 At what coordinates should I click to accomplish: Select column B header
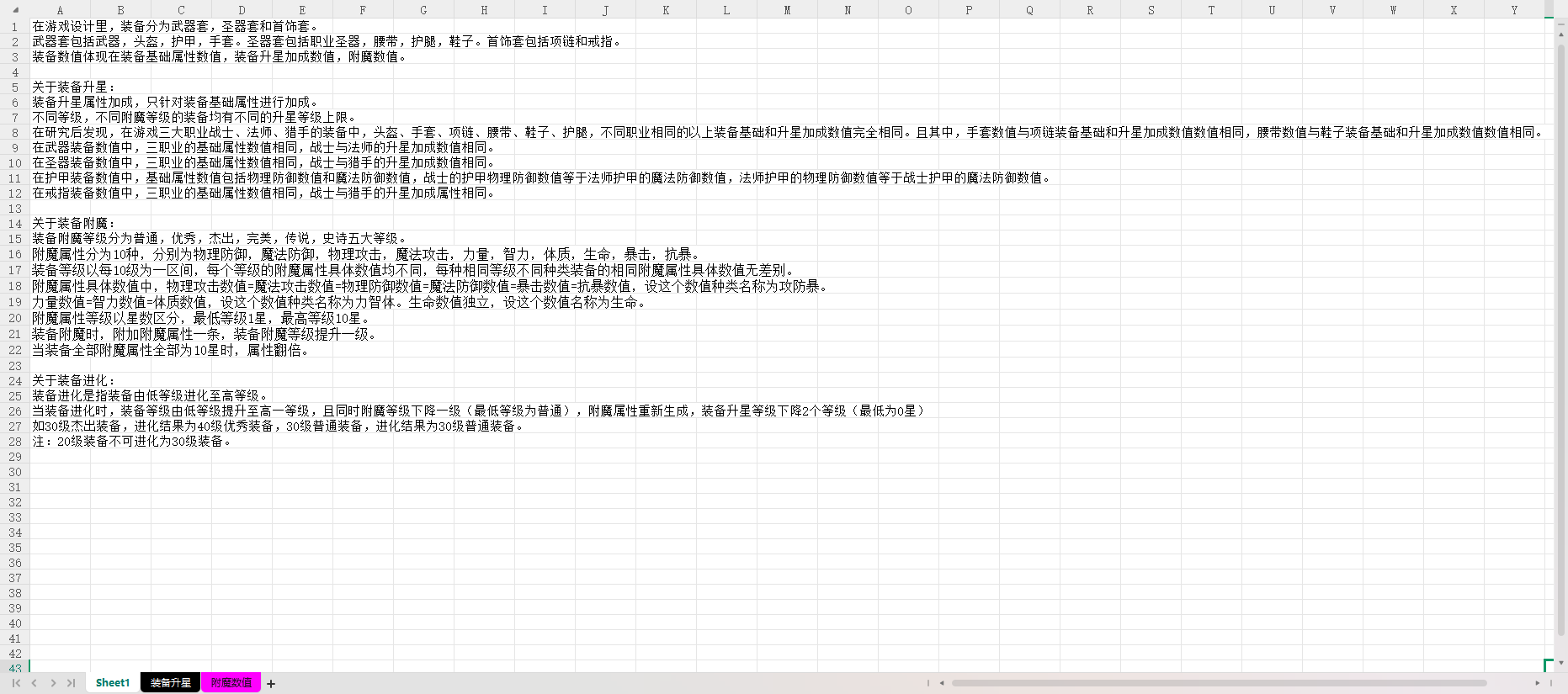tap(120, 10)
